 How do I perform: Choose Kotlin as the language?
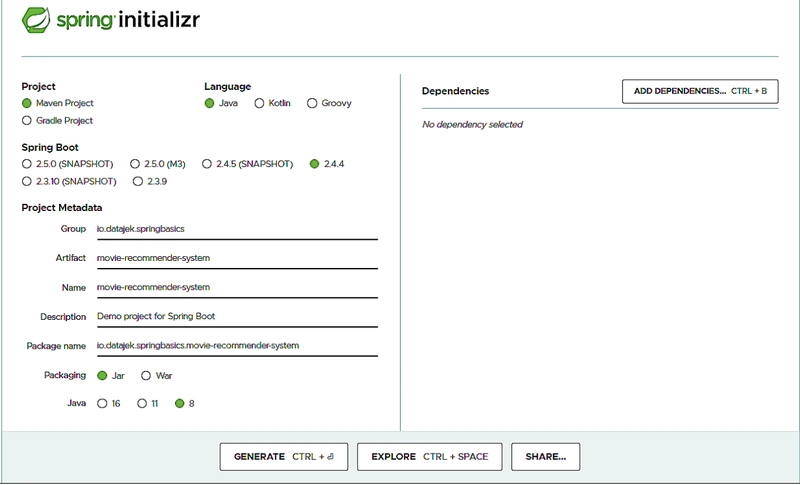(260, 103)
